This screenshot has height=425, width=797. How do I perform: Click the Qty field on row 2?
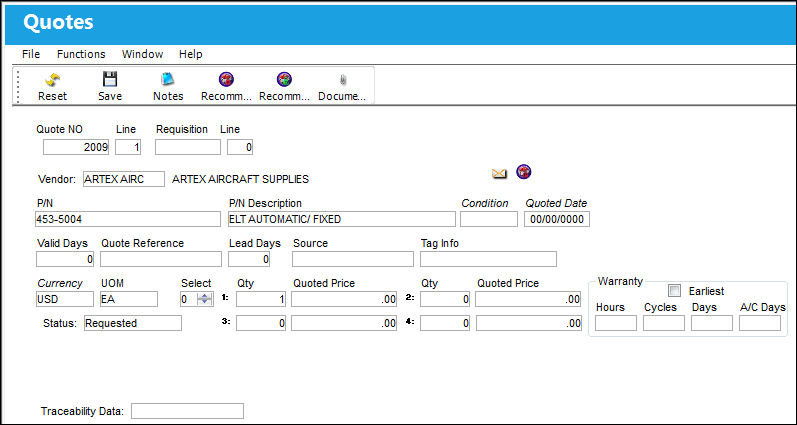(x=445, y=299)
